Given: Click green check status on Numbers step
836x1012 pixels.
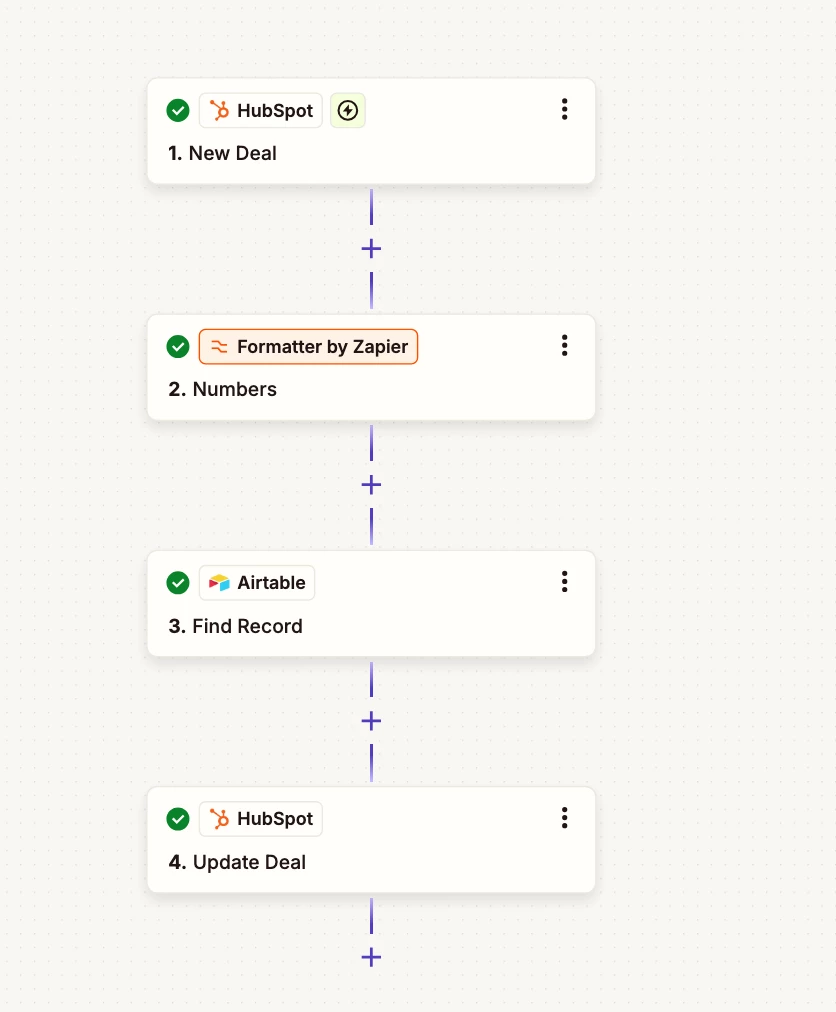Looking at the screenshot, I should point(178,347).
